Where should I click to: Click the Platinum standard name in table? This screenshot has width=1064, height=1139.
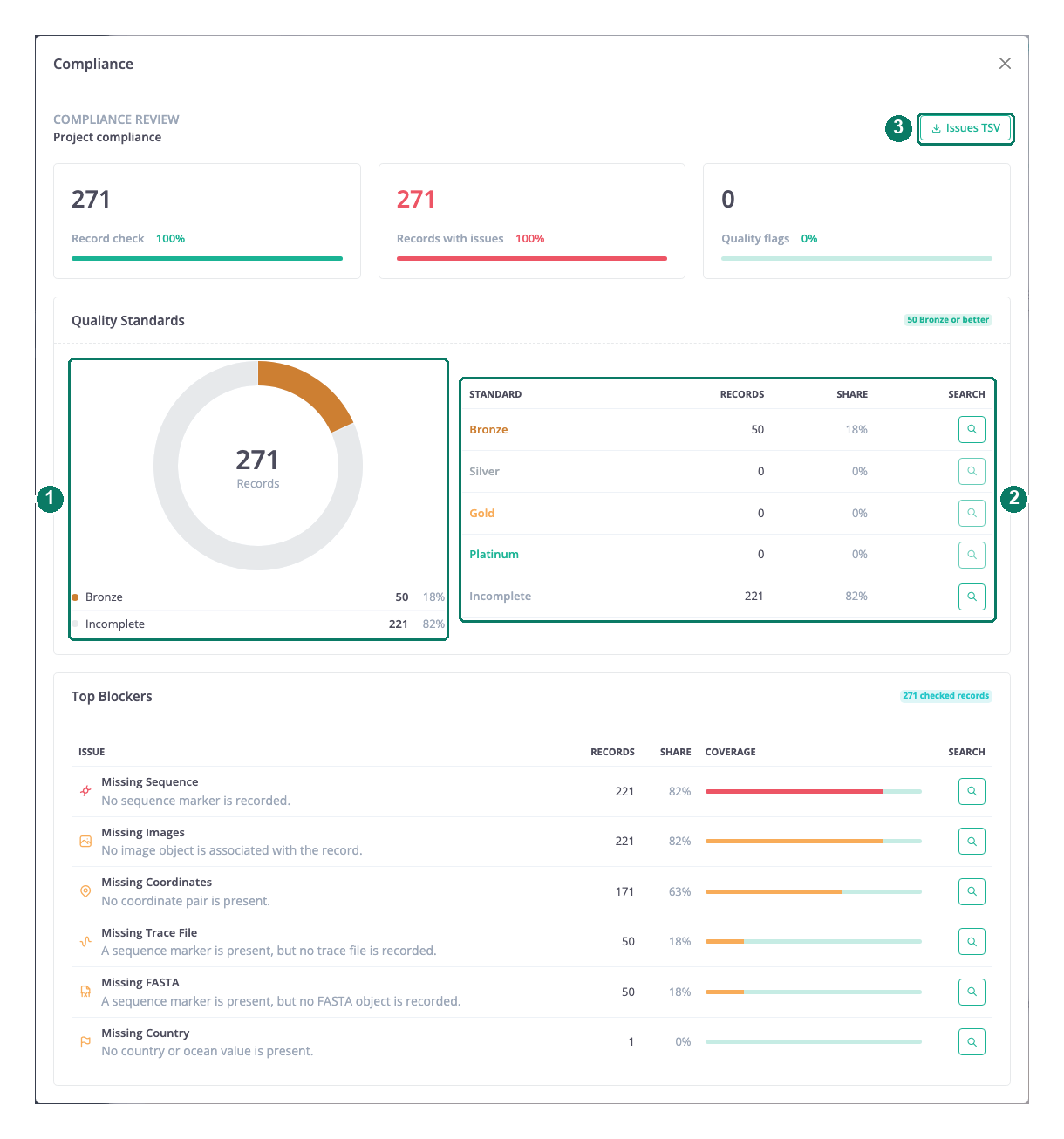494,555
